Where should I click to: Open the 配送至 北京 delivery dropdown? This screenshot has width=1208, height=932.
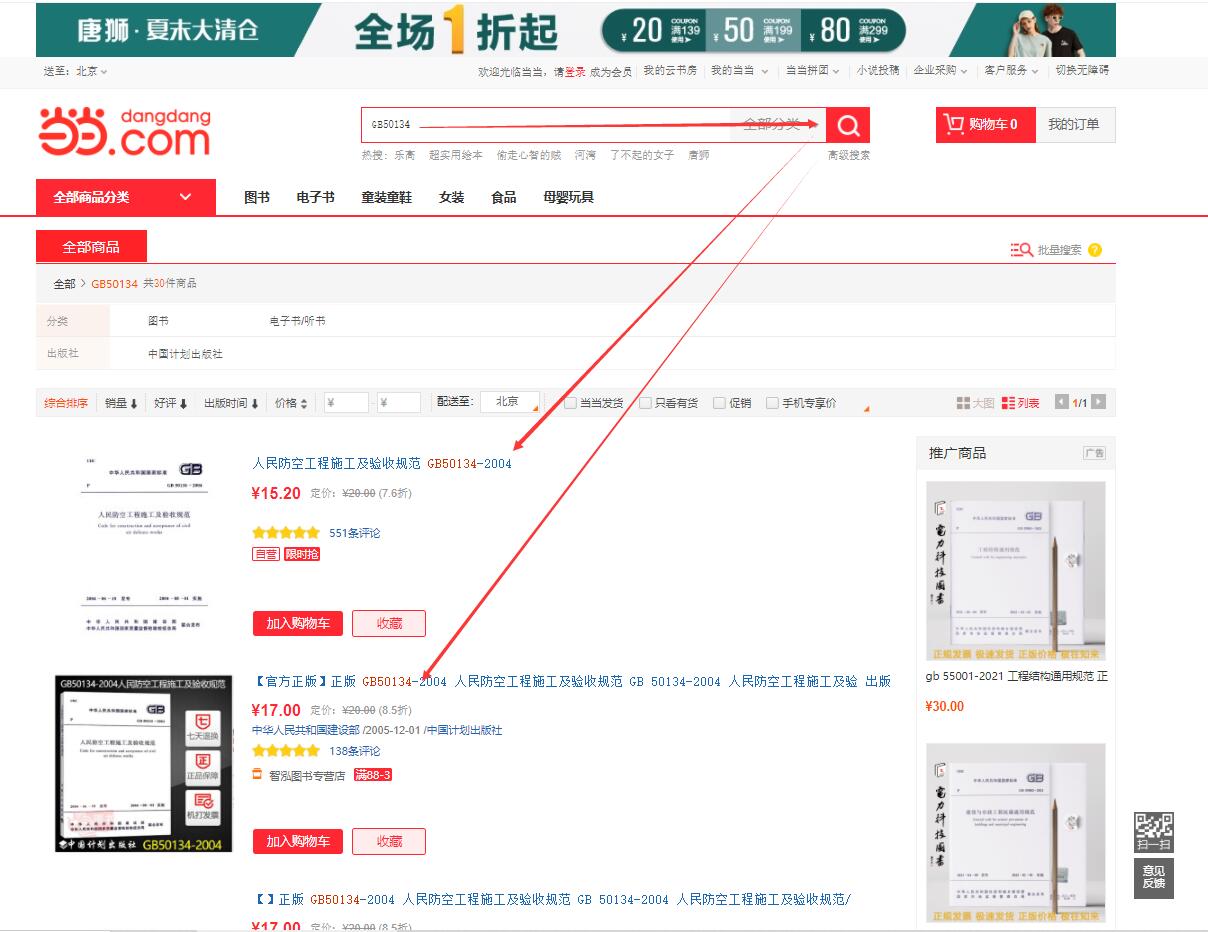510,402
